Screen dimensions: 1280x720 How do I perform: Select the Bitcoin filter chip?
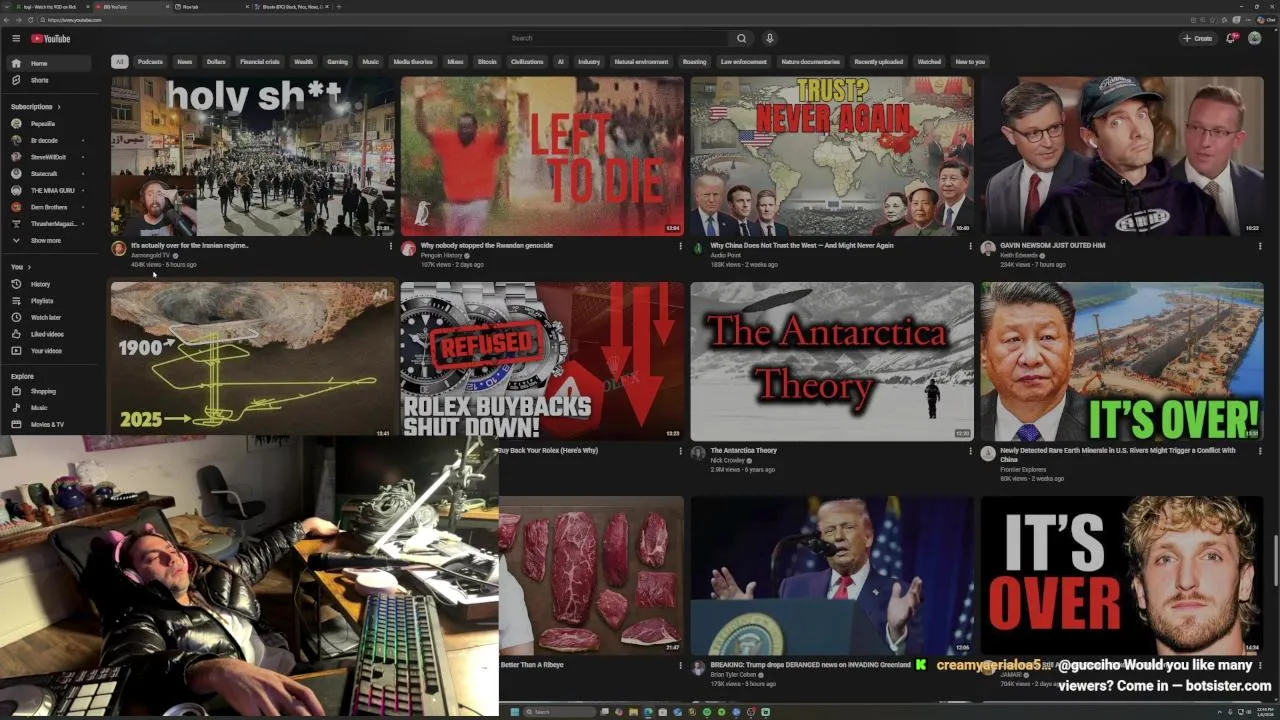coord(487,62)
